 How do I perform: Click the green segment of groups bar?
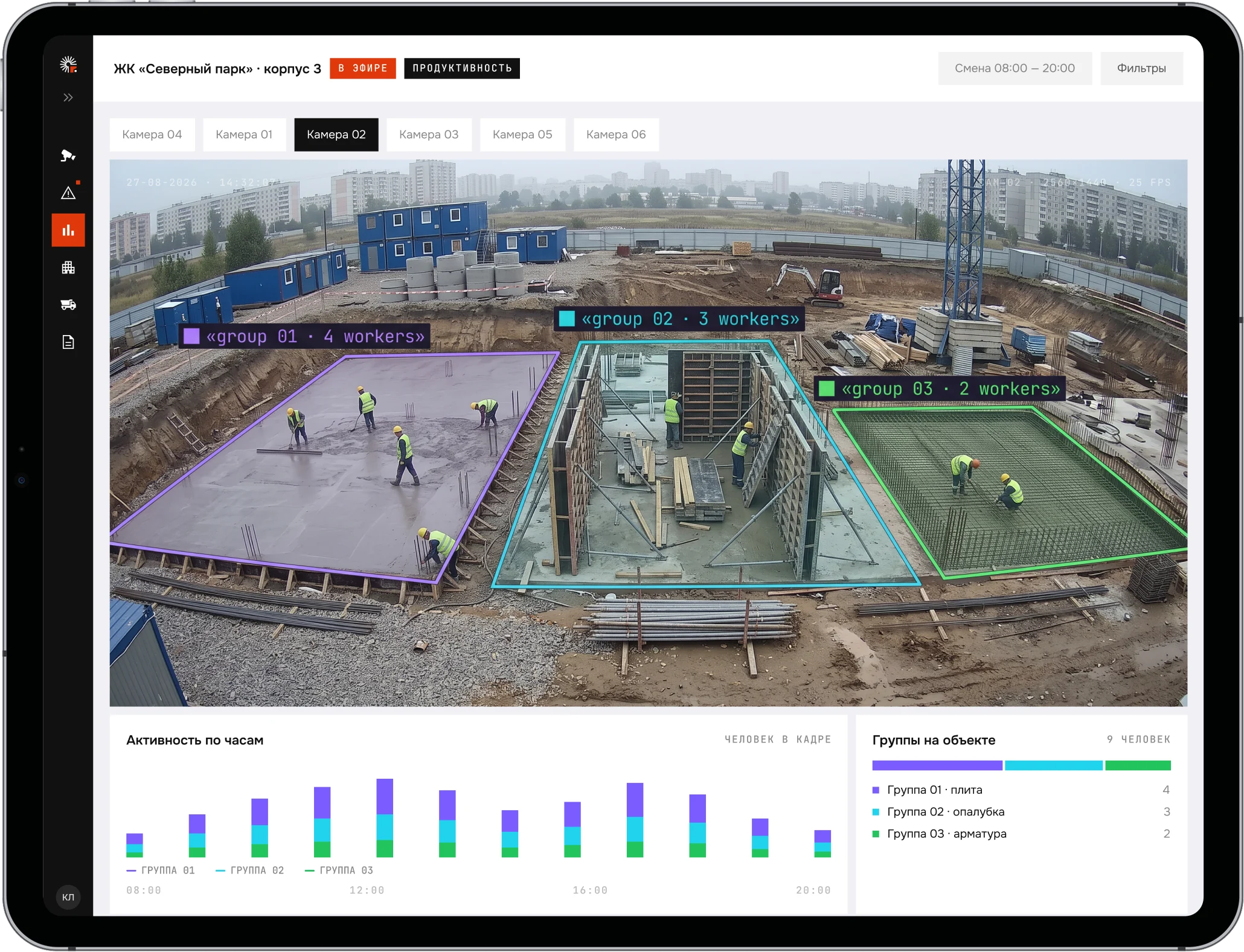(x=1138, y=765)
